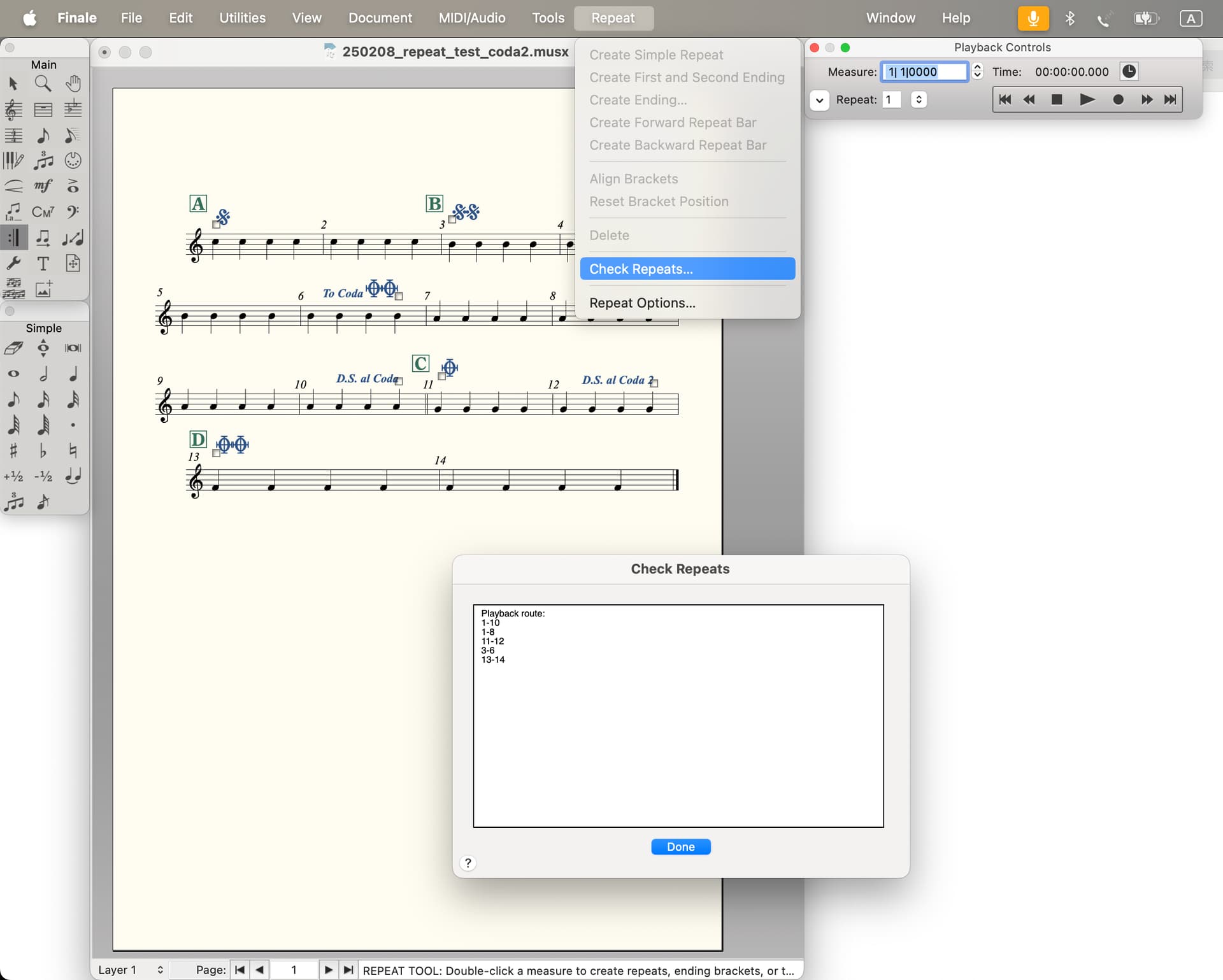Select the Clef tool
1223x980 pixels.
[73, 212]
